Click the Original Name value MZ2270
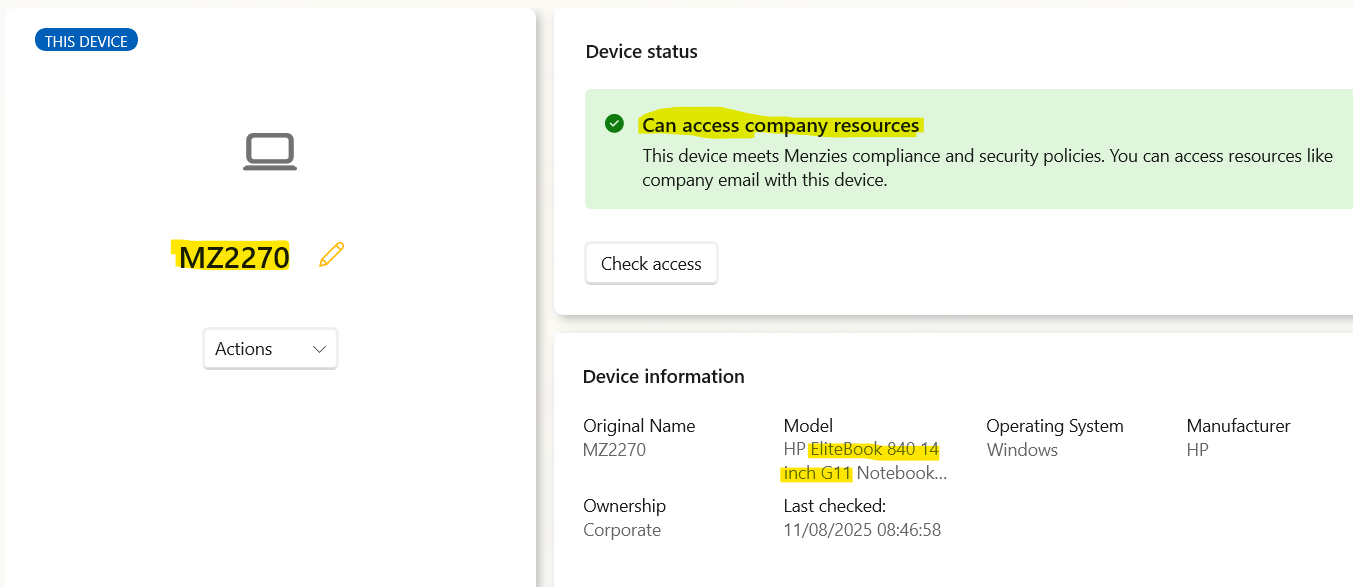The height and width of the screenshot is (587, 1353). tap(614, 450)
